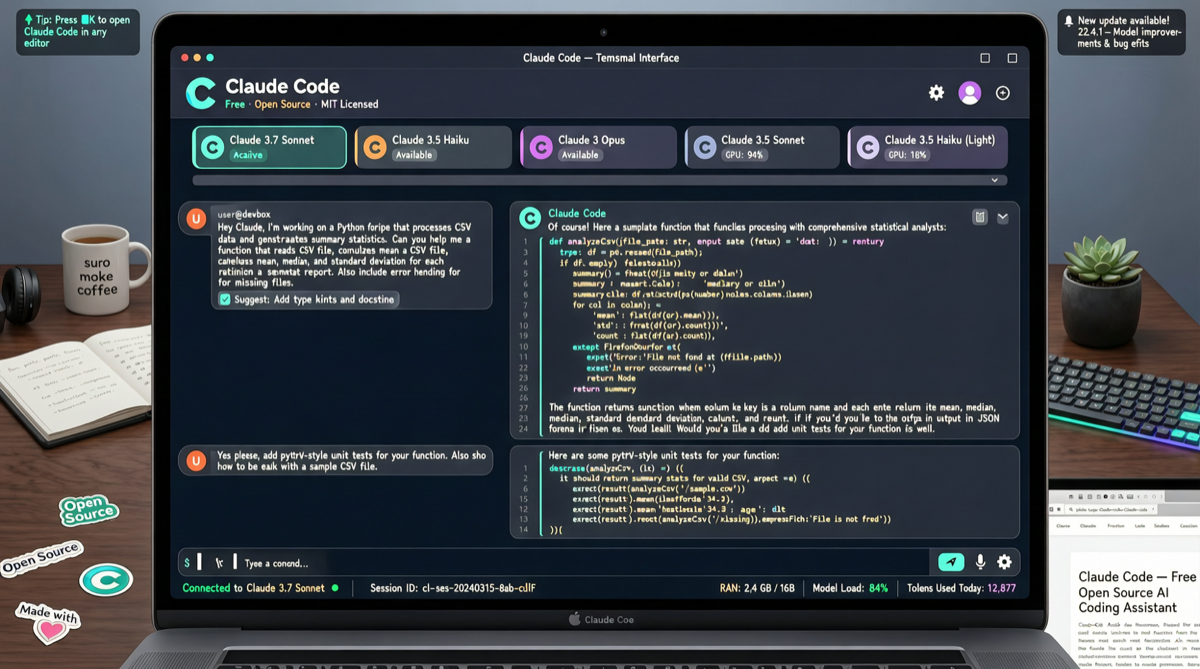This screenshot has height=669, width=1200.
Task: Click the user profile avatar icon
Action: [x=968, y=92]
